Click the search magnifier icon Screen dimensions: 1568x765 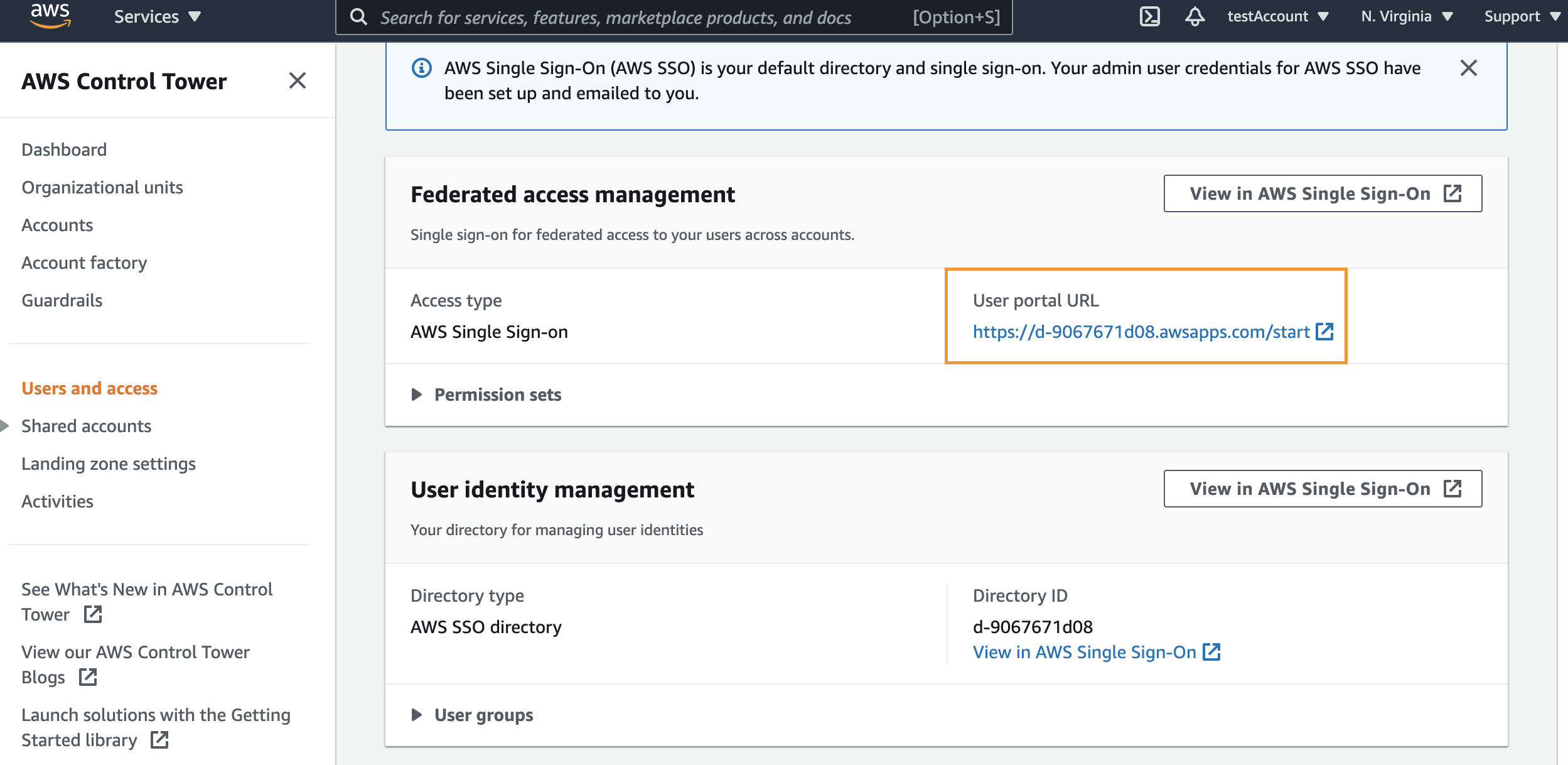tap(358, 17)
